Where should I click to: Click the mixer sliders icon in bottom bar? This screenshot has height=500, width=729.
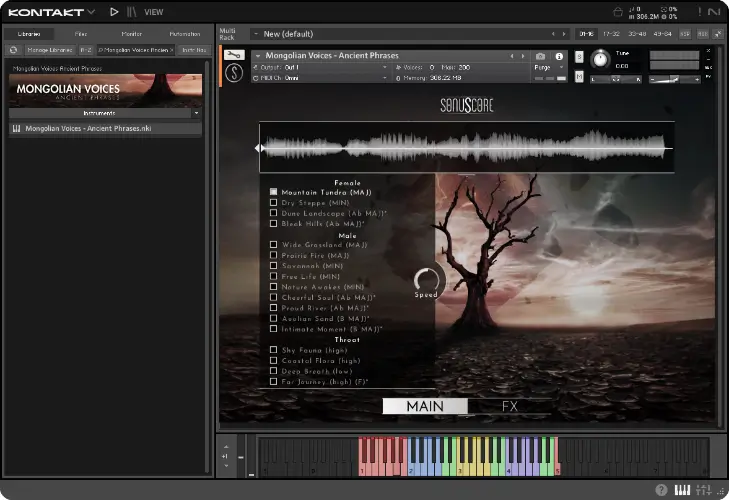[702, 490]
